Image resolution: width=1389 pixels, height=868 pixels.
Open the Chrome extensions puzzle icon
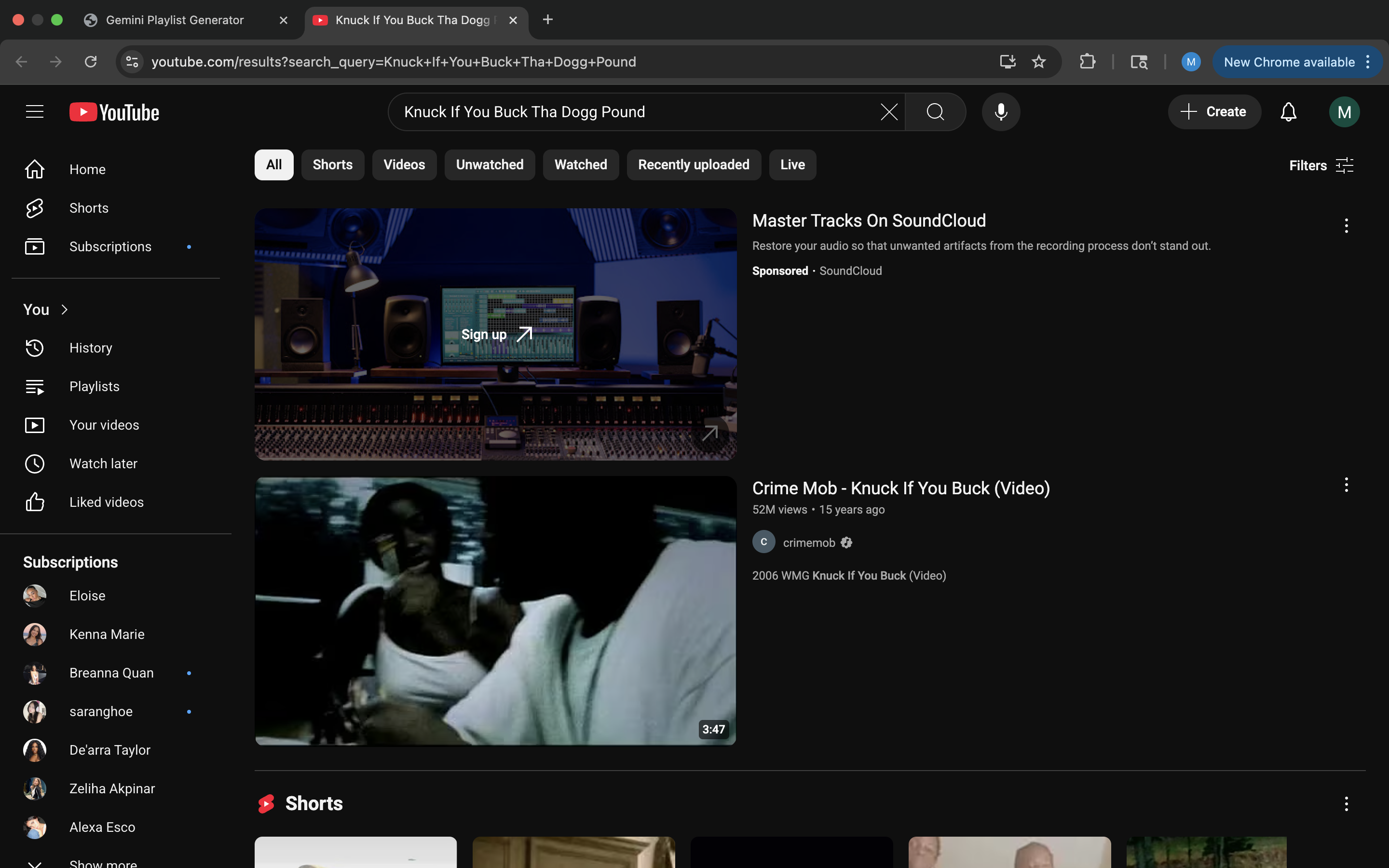pos(1087,61)
